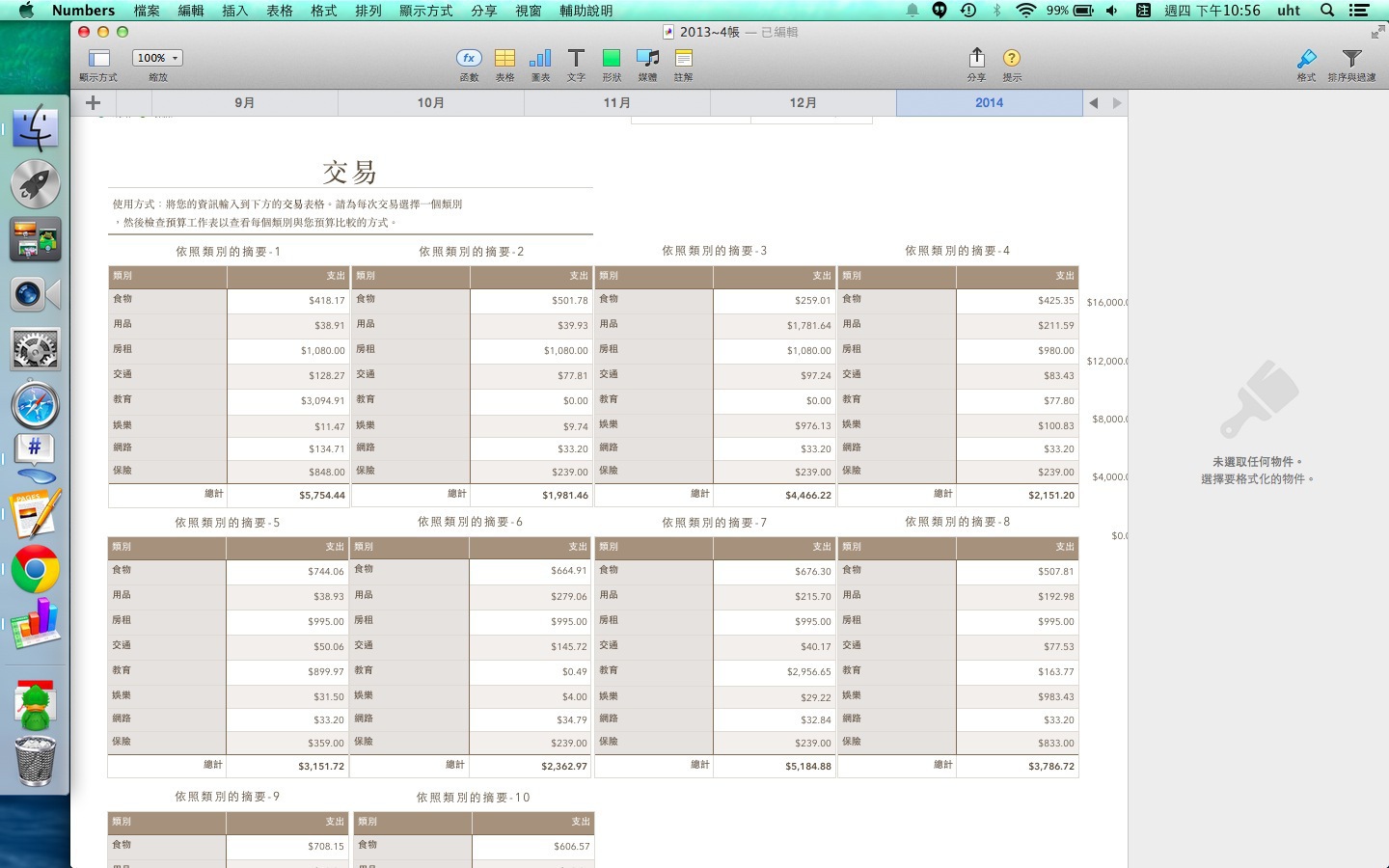
Task: Select the 交易 title text
Action: pos(349,173)
